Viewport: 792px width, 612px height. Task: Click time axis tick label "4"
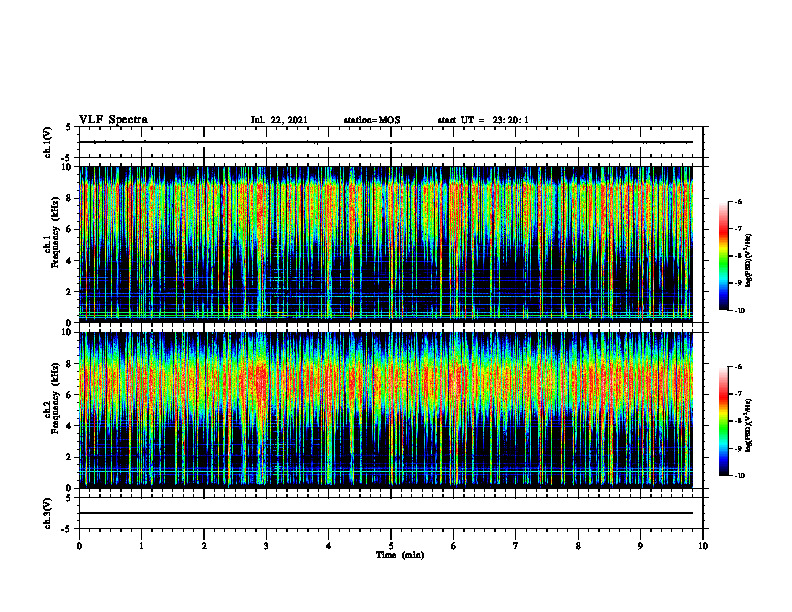click(329, 546)
